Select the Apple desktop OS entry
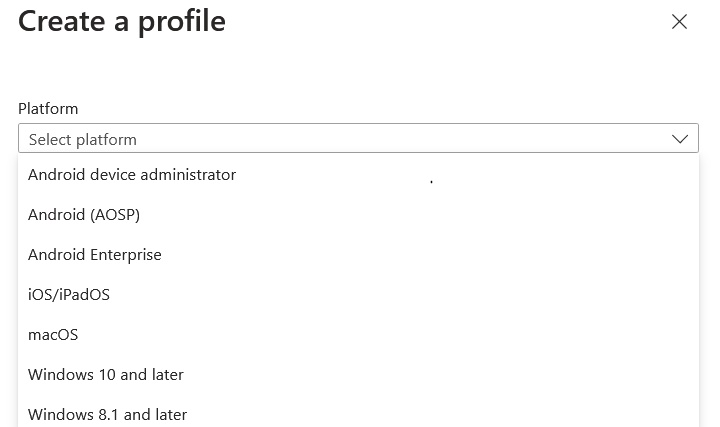720x427 pixels. click(x=53, y=335)
